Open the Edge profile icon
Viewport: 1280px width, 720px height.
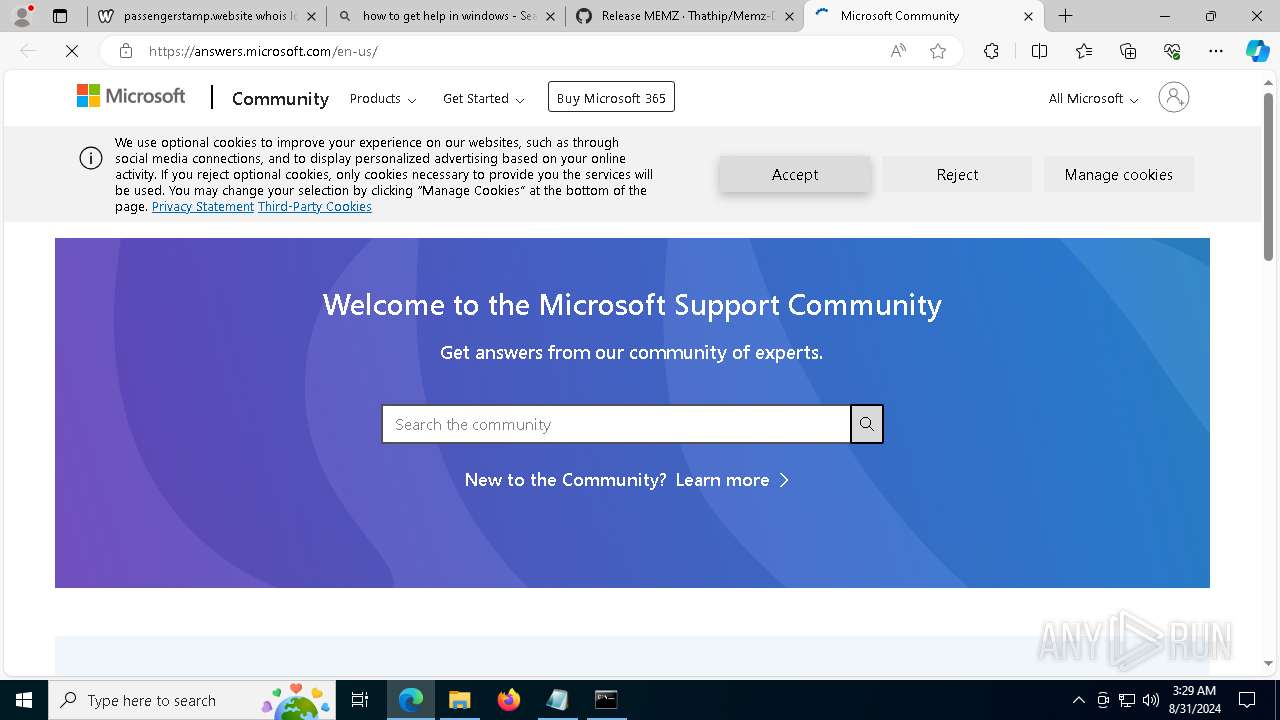coord(22,16)
